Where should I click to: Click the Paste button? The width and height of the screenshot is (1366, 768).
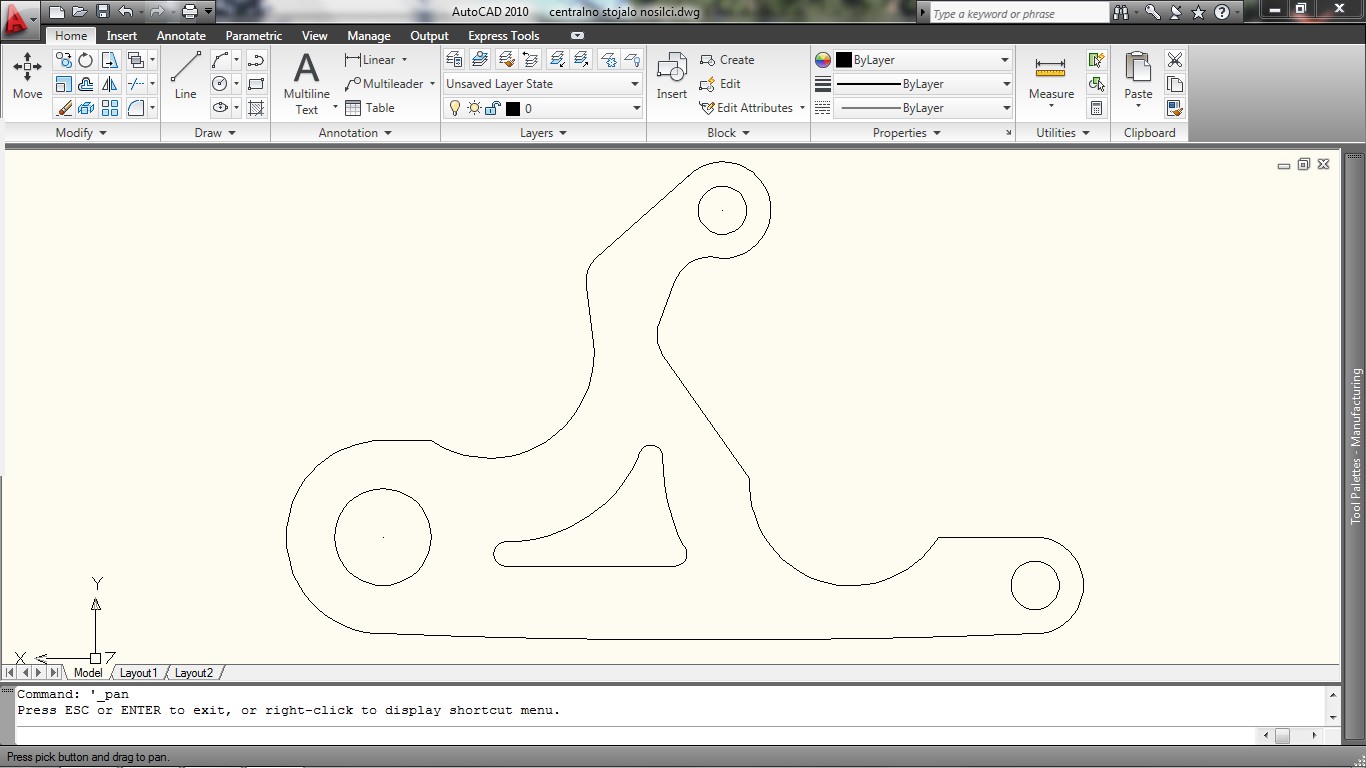pos(1138,79)
